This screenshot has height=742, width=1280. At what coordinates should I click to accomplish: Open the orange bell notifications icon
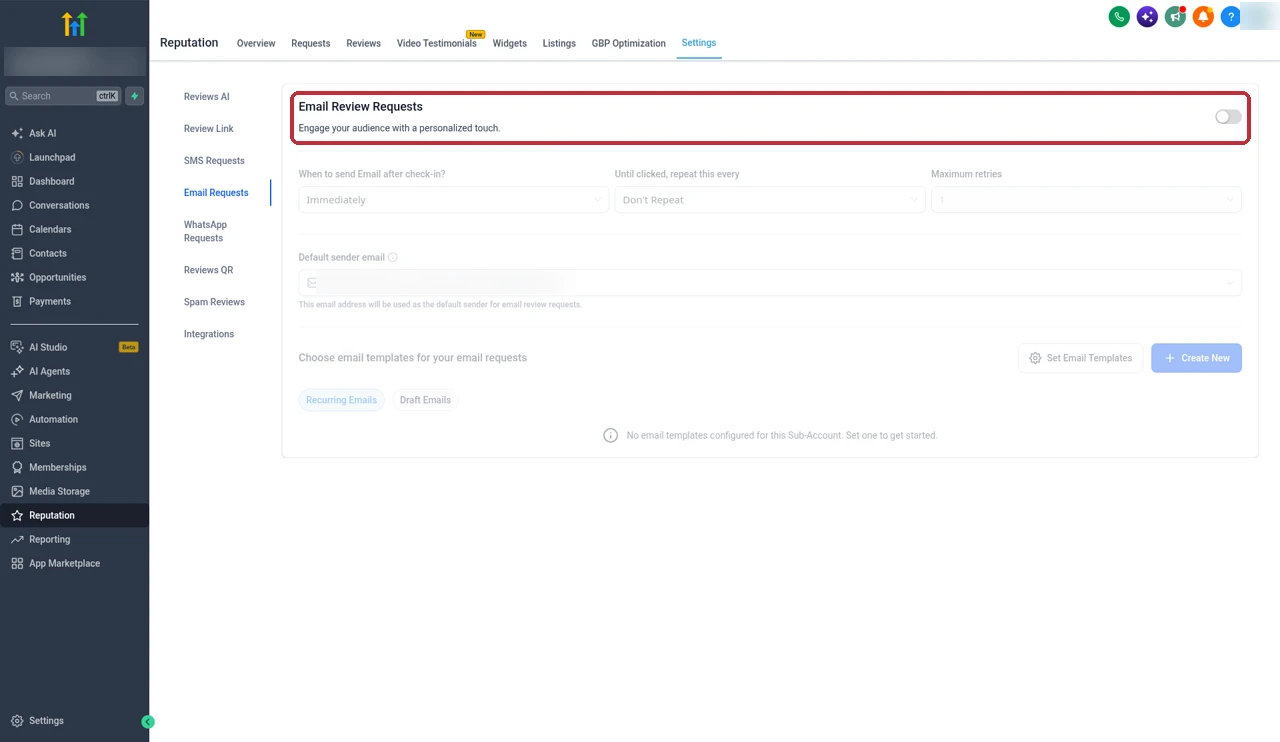tap(1203, 17)
